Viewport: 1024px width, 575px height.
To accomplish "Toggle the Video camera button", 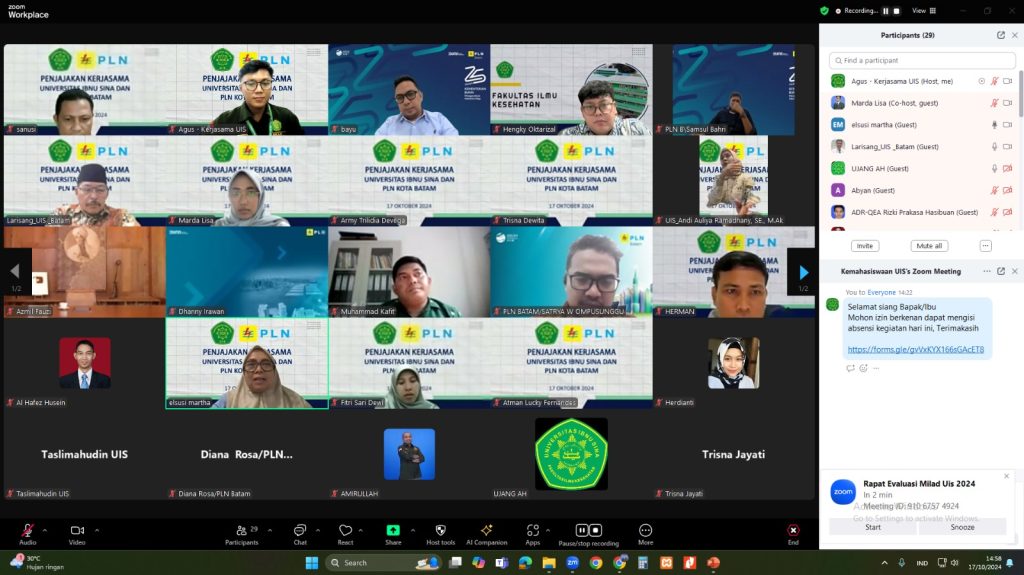I will point(76,531).
